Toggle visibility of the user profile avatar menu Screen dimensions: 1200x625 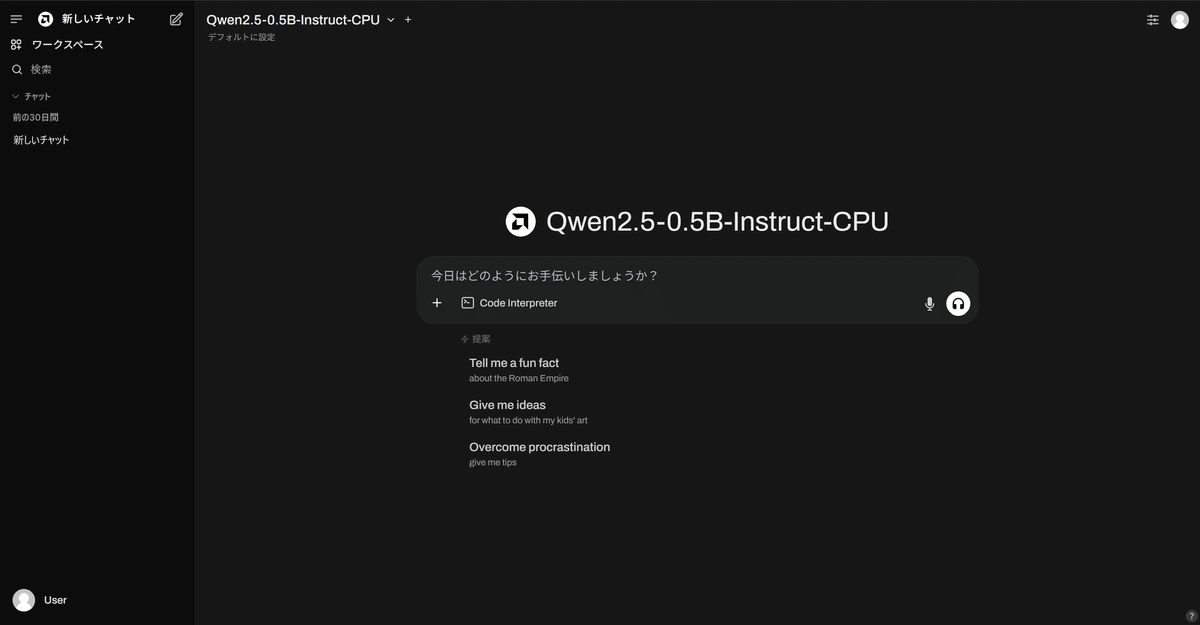point(1180,19)
